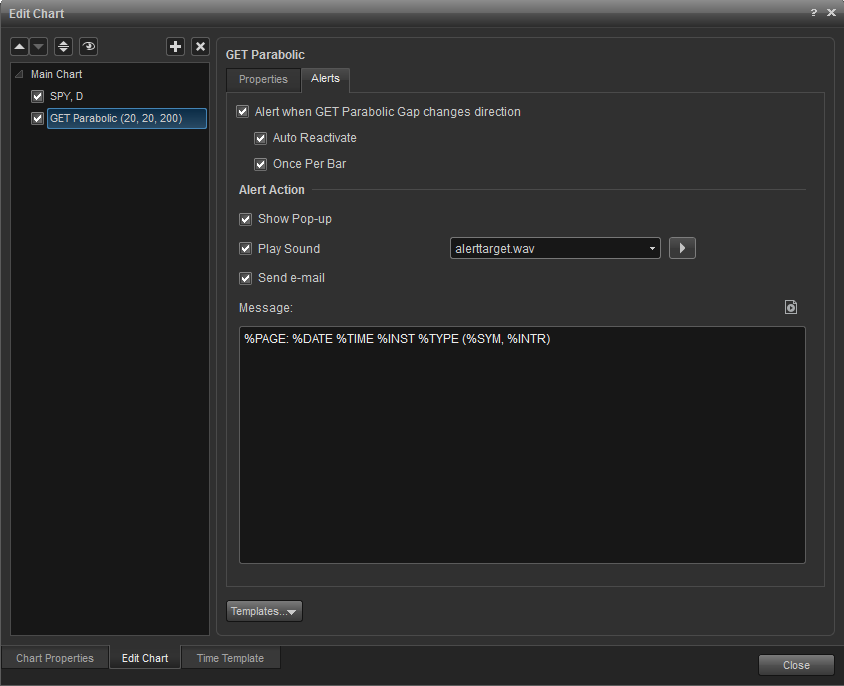Open the Templates dropdown menu

(264, 611)
